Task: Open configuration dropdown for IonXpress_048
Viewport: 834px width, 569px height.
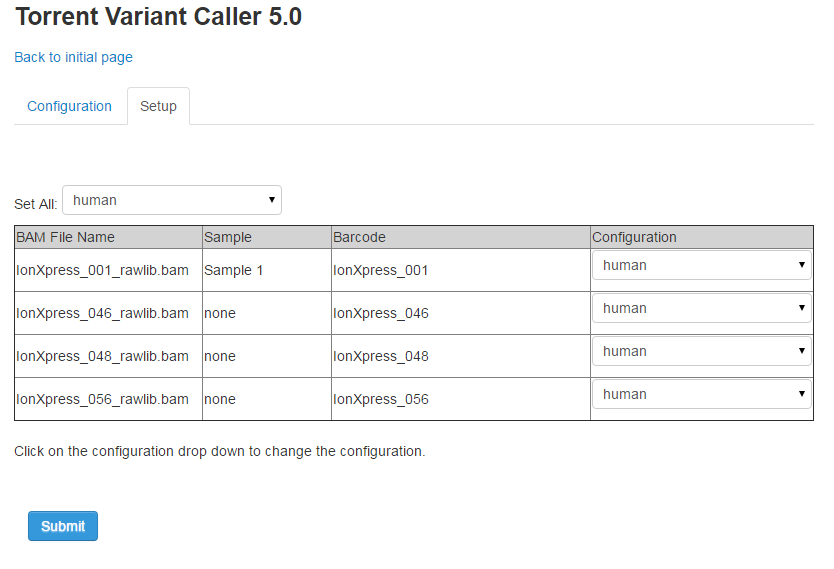Action: [702, 352]
